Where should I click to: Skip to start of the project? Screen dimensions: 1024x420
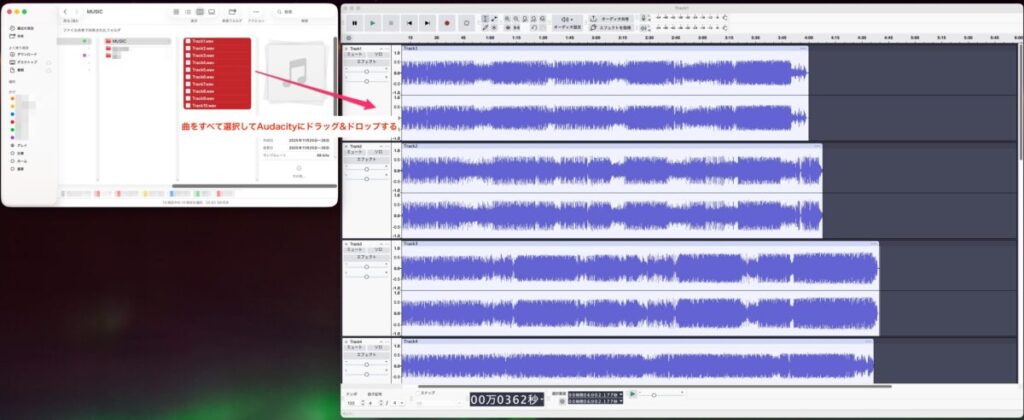(409, 21)
